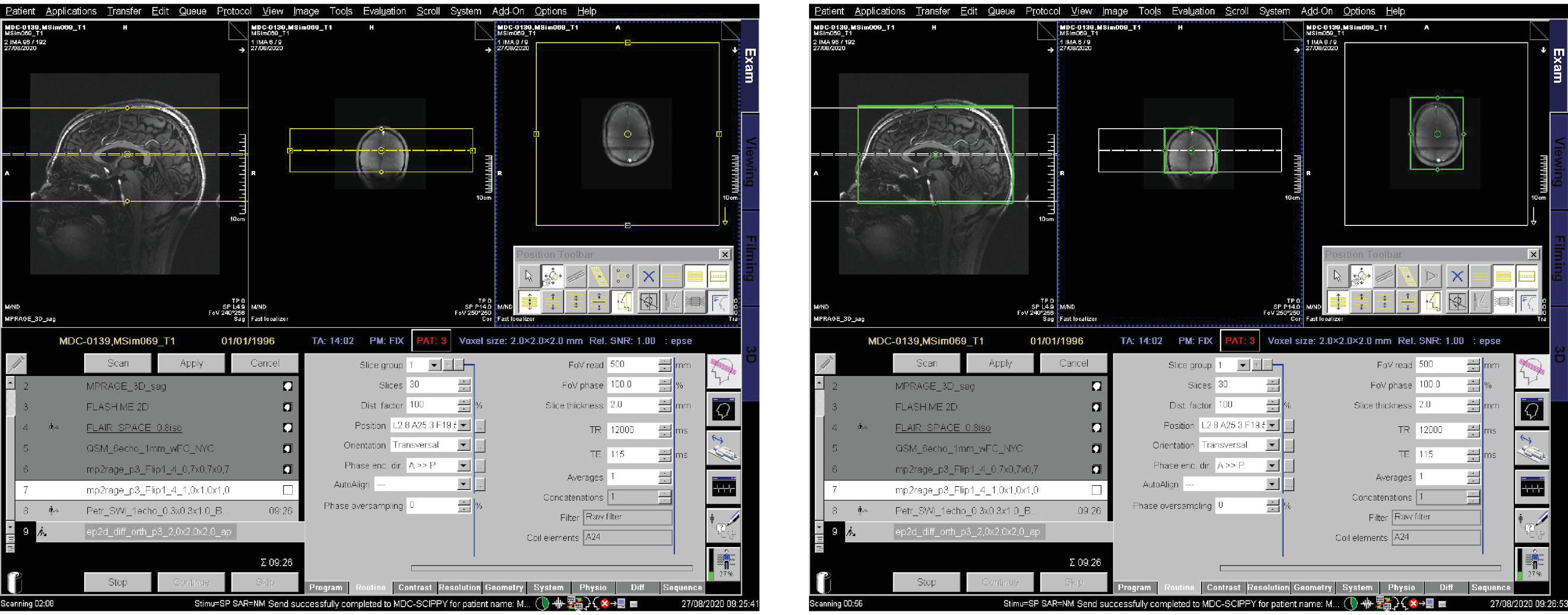Tick checkbox for mp2rage 1,0x1,0x1,0 on left screen
The height and width of the screenshot is (615, 1568).
[x=288, y=490]
